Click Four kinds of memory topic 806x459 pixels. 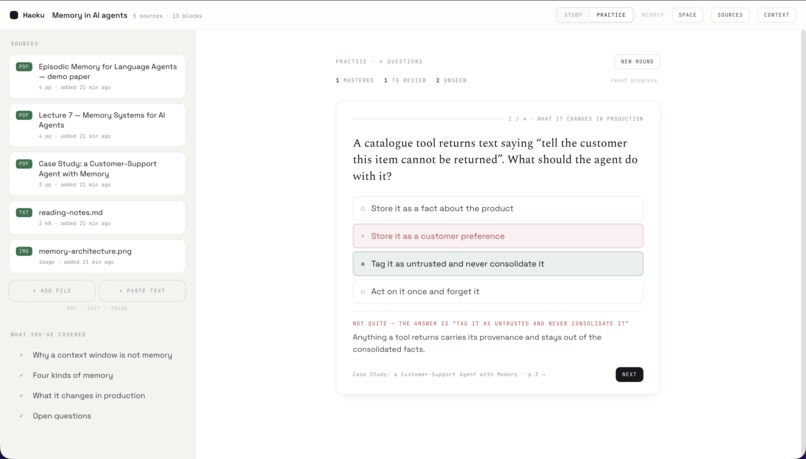[72, 375]
